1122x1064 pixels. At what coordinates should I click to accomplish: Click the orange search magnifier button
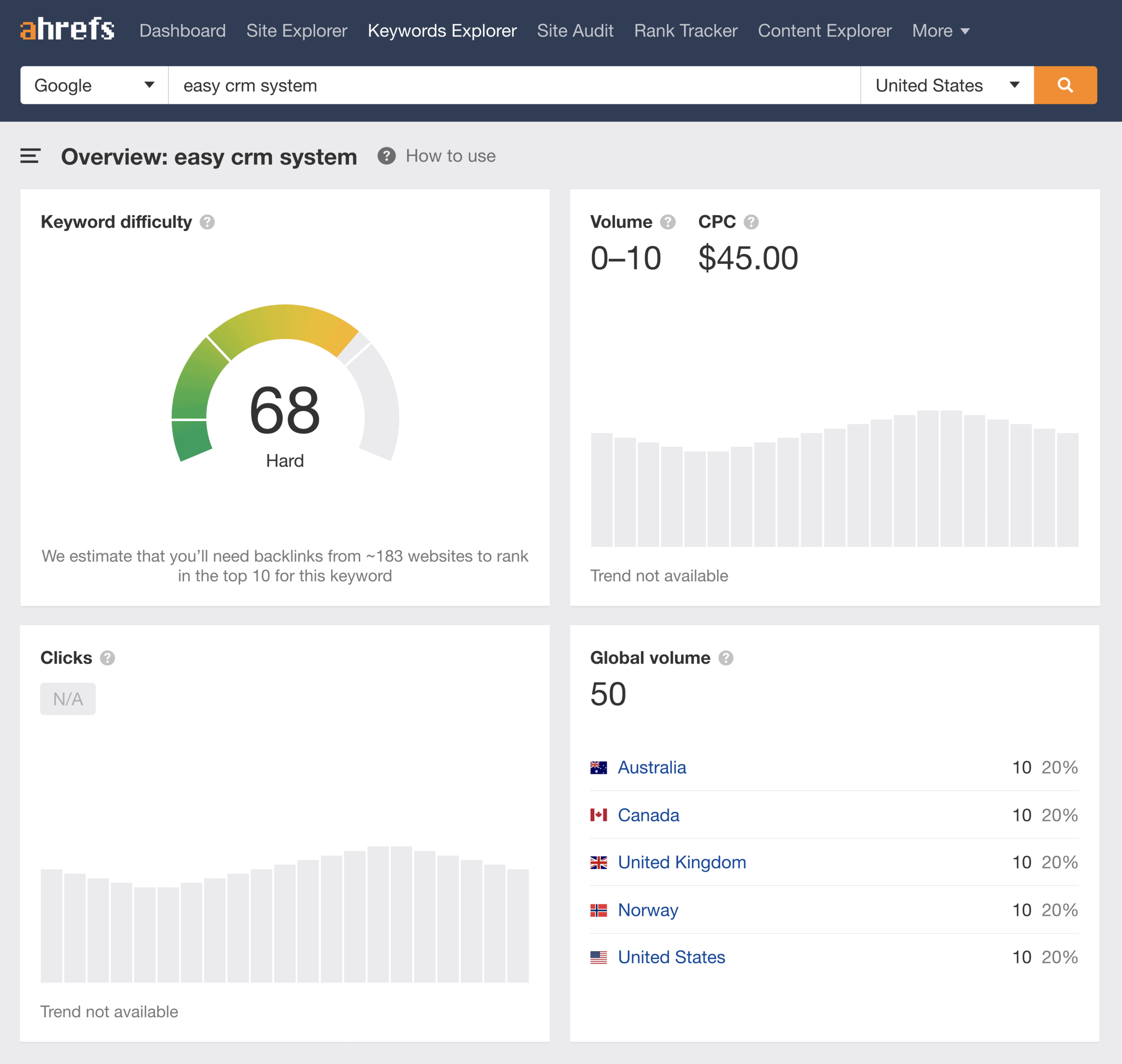click(x=1065, y=85)
